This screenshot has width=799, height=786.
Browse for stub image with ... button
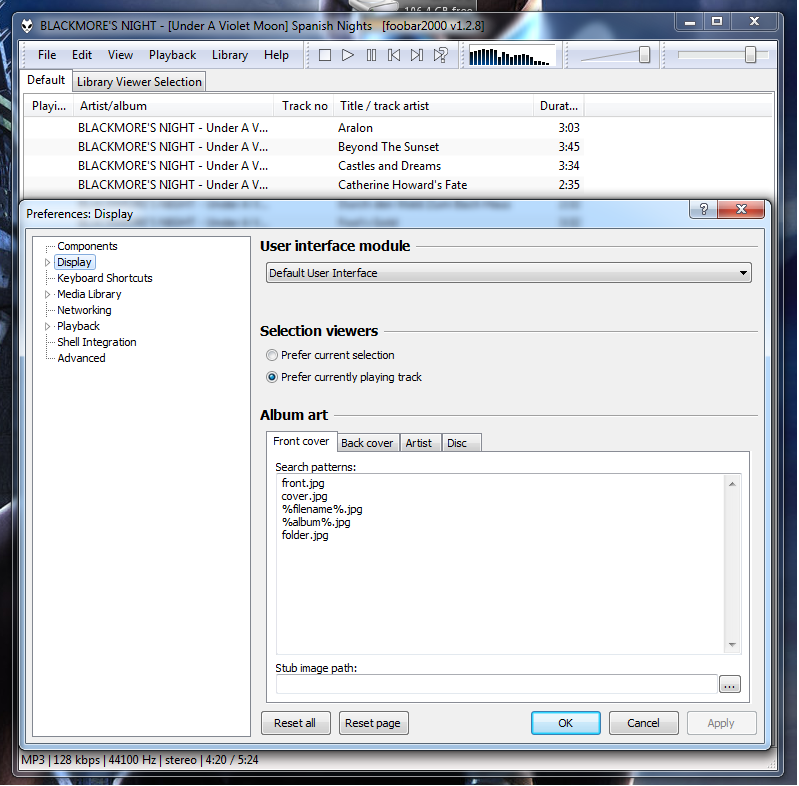point(730,685)
